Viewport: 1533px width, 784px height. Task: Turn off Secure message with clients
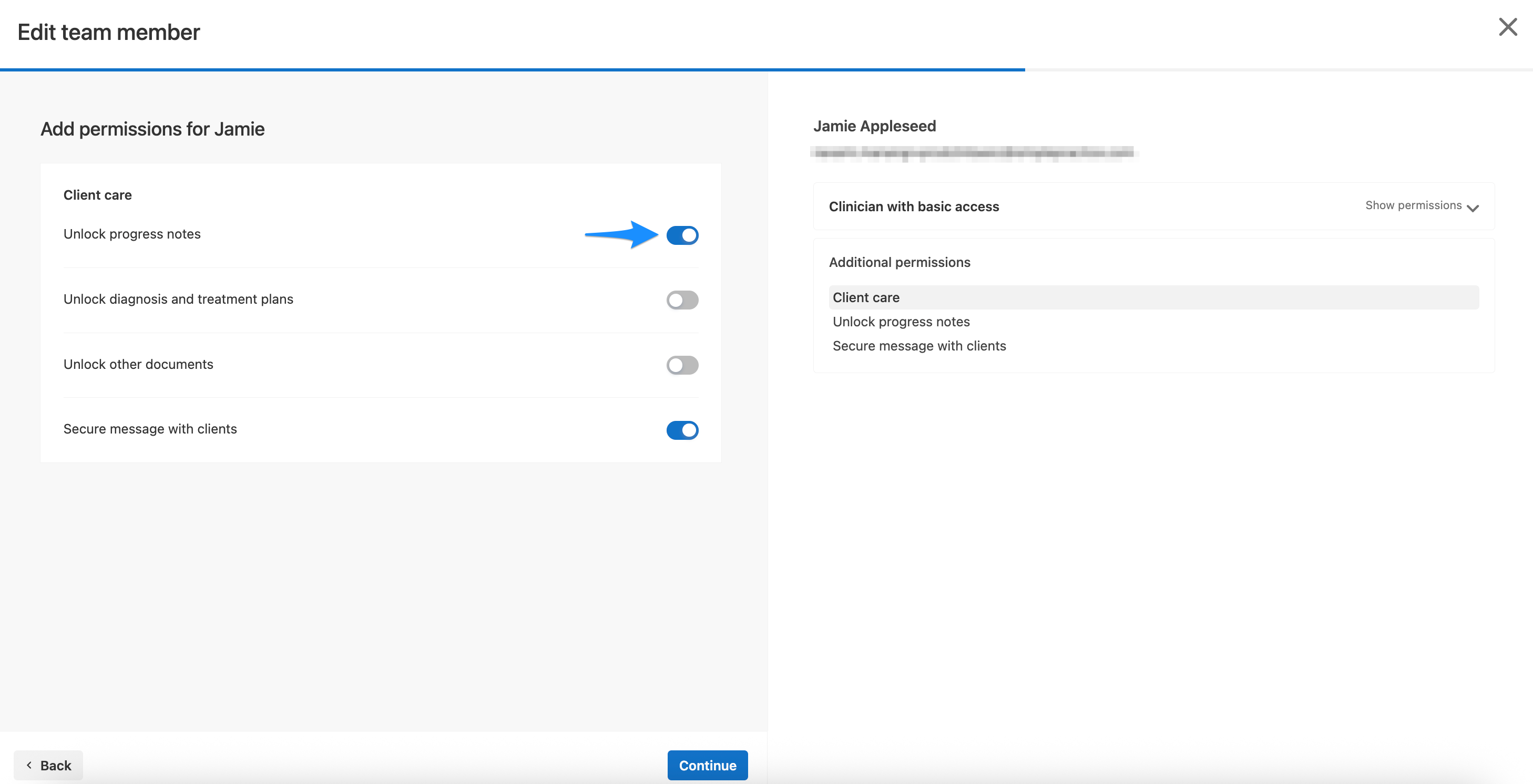tap(682, 430)
